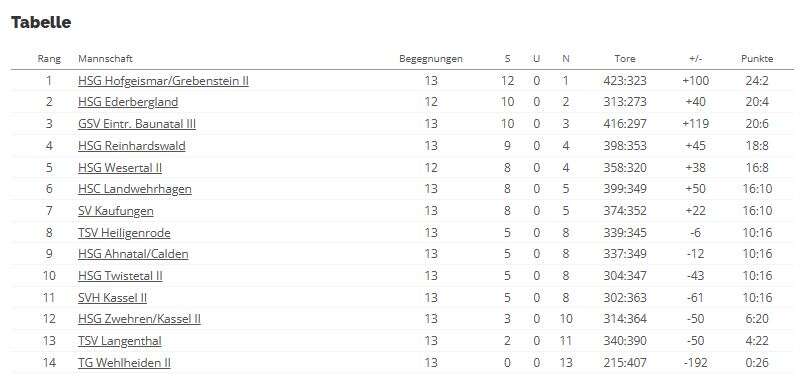Click TG Wehlheiden II link
802x383 pixels.
coord(124,363)
